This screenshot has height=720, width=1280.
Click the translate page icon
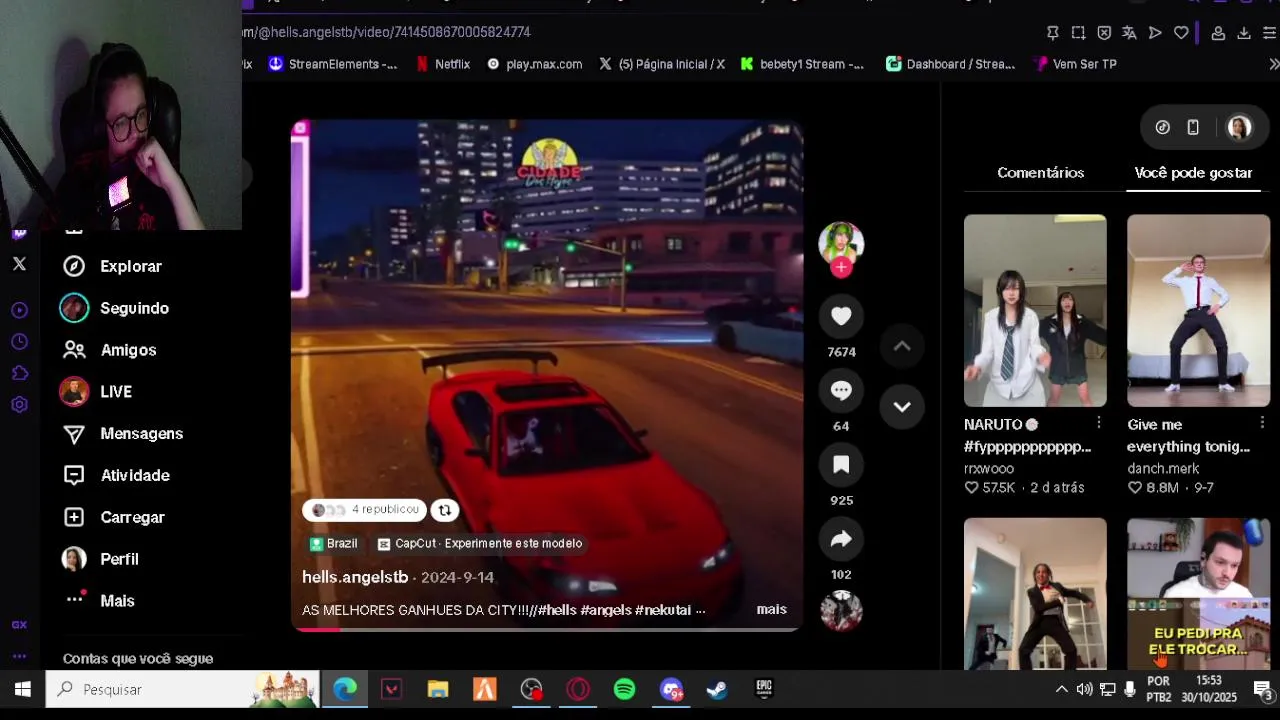[1129, 33]
